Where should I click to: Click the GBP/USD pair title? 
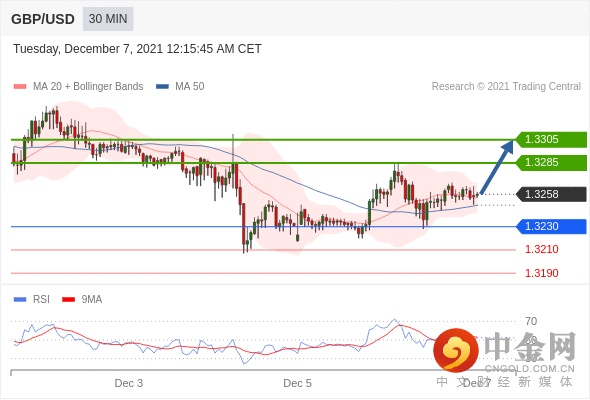[x=43, y=19]
